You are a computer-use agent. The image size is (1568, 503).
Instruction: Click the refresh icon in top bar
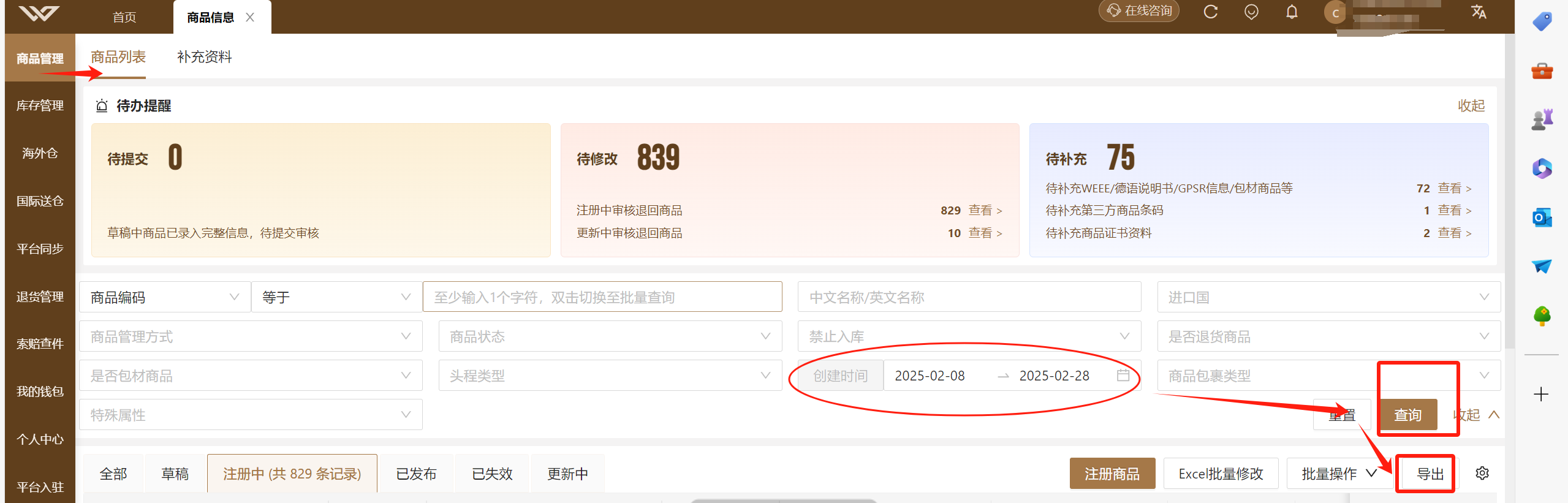coord(1210,12)
